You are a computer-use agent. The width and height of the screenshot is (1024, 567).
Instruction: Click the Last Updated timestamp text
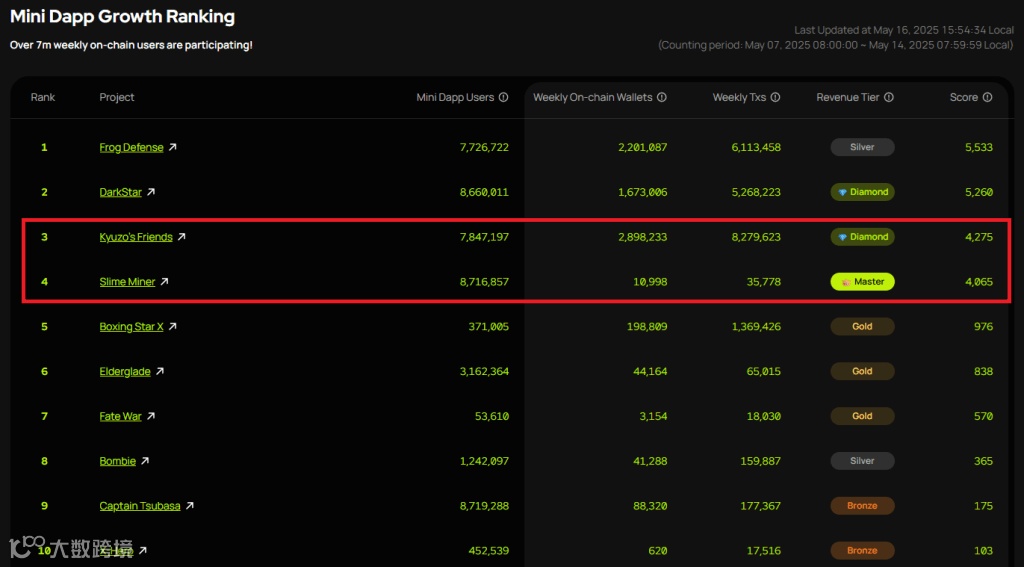point(904,30)
